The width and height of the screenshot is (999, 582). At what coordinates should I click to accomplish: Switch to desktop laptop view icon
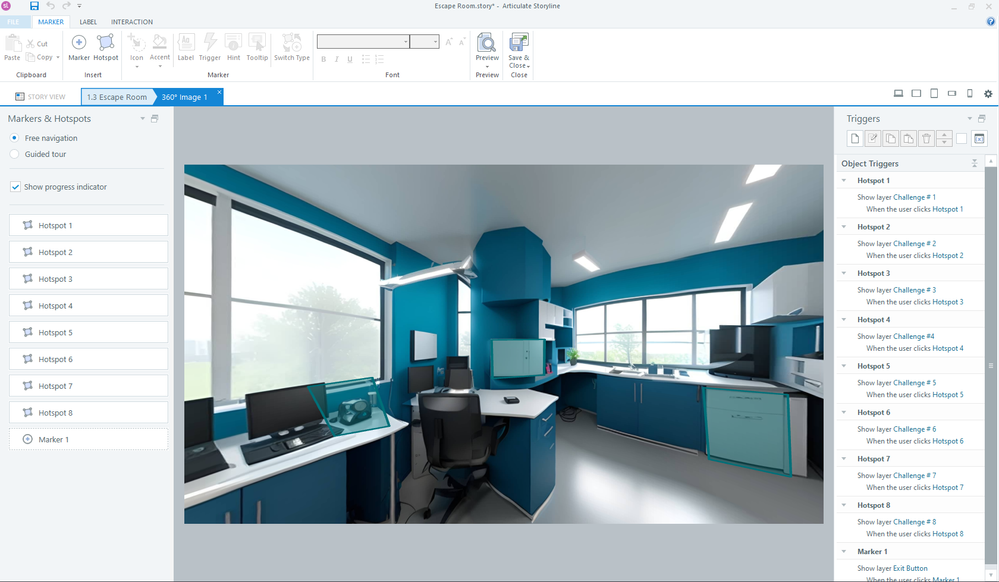point(898,94)
